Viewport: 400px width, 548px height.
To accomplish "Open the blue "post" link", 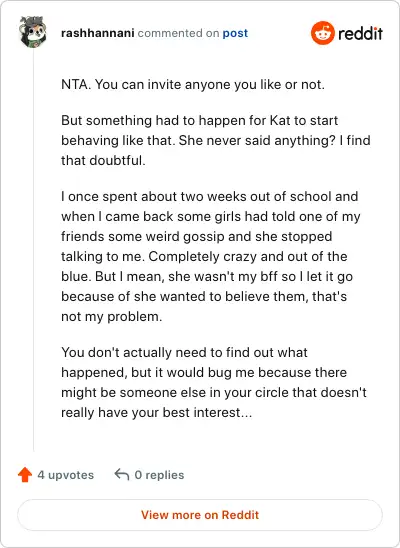I will point(235,33).
